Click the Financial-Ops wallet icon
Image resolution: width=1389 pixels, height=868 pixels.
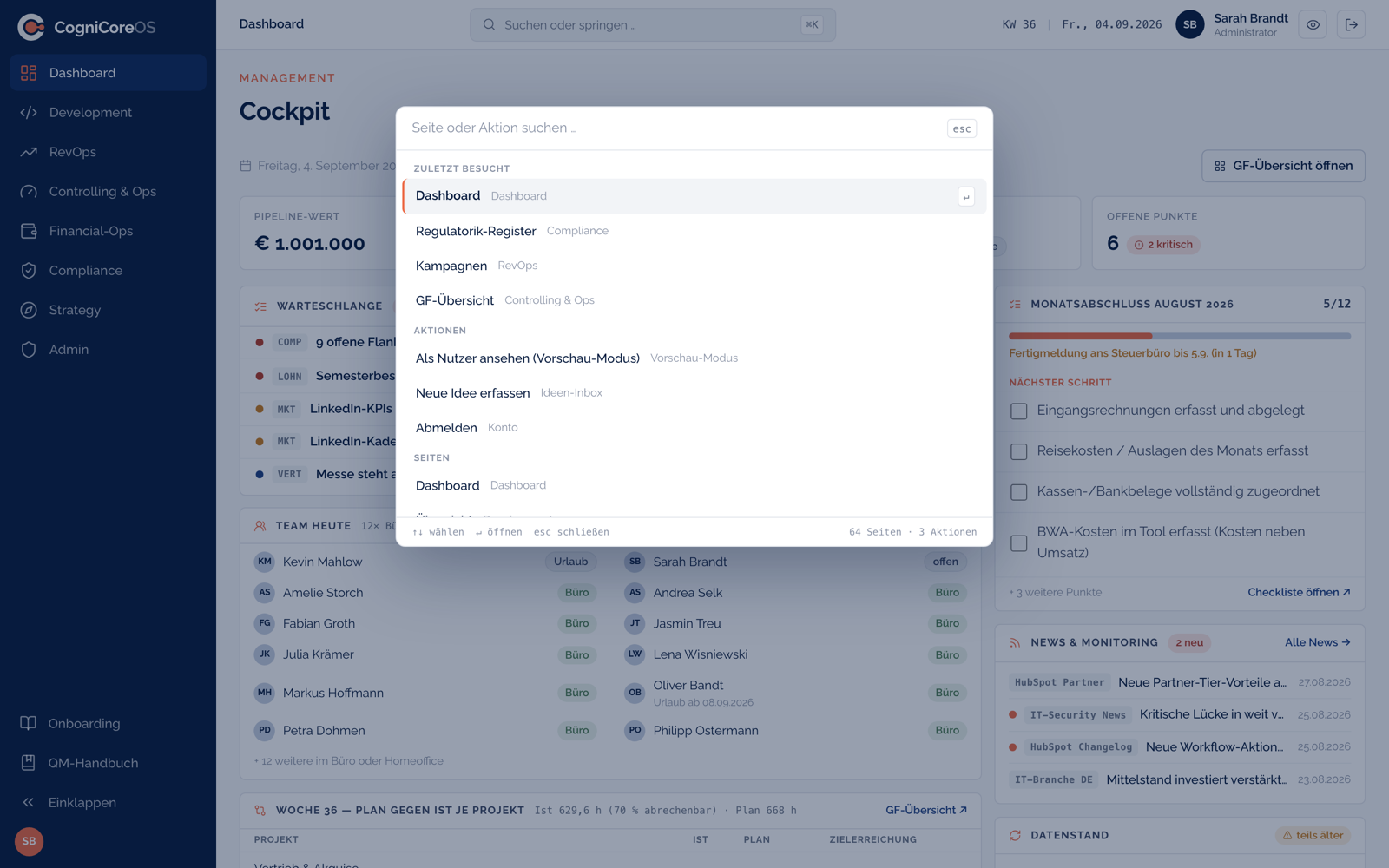(29, 231)
